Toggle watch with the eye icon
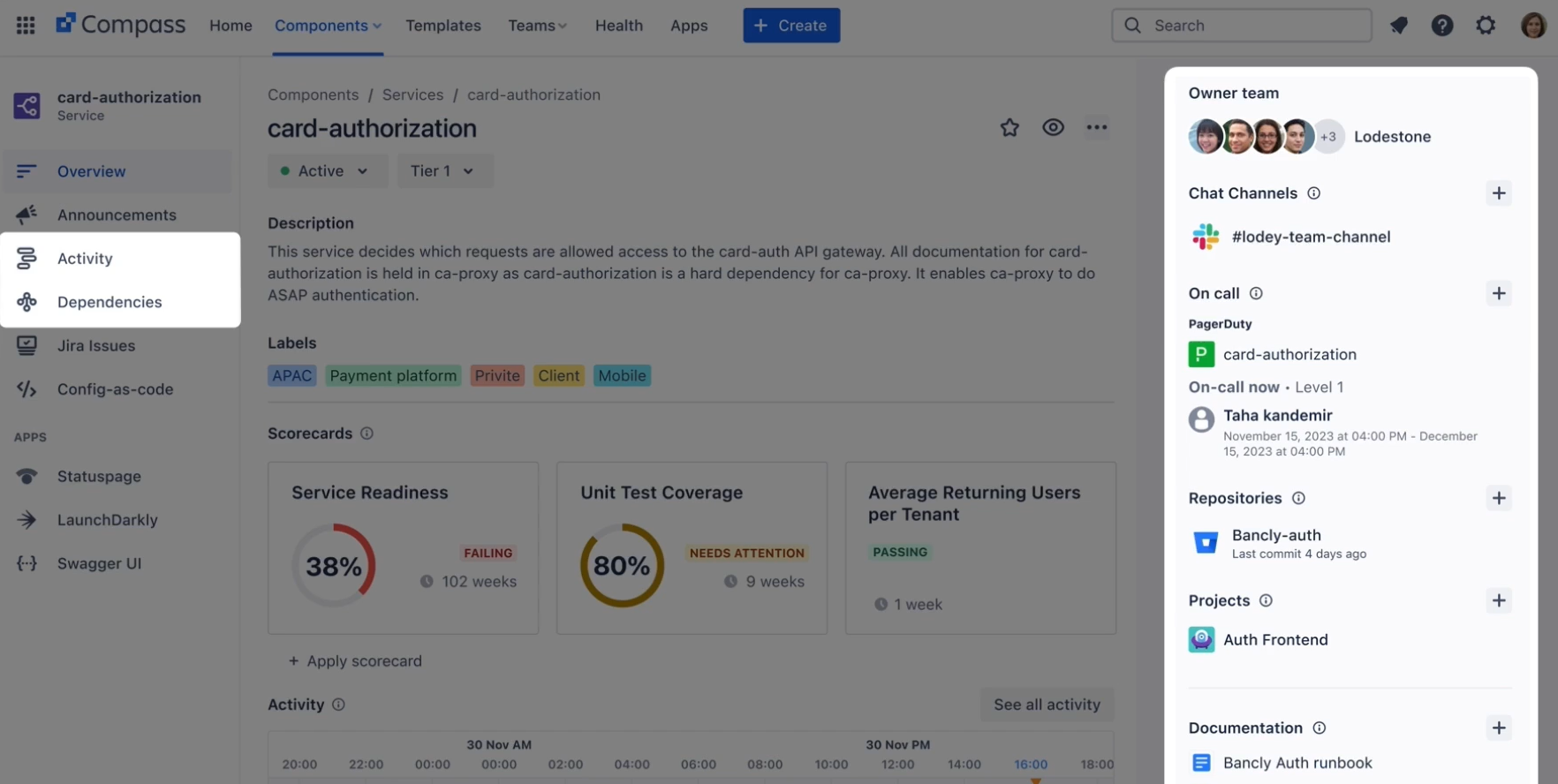Screen dimensions: 1558x784 [1053, 128]
